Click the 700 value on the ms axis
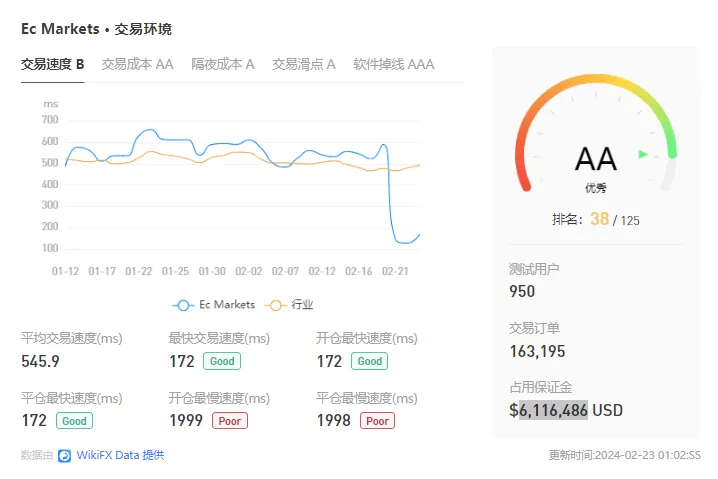 point(50,120)
